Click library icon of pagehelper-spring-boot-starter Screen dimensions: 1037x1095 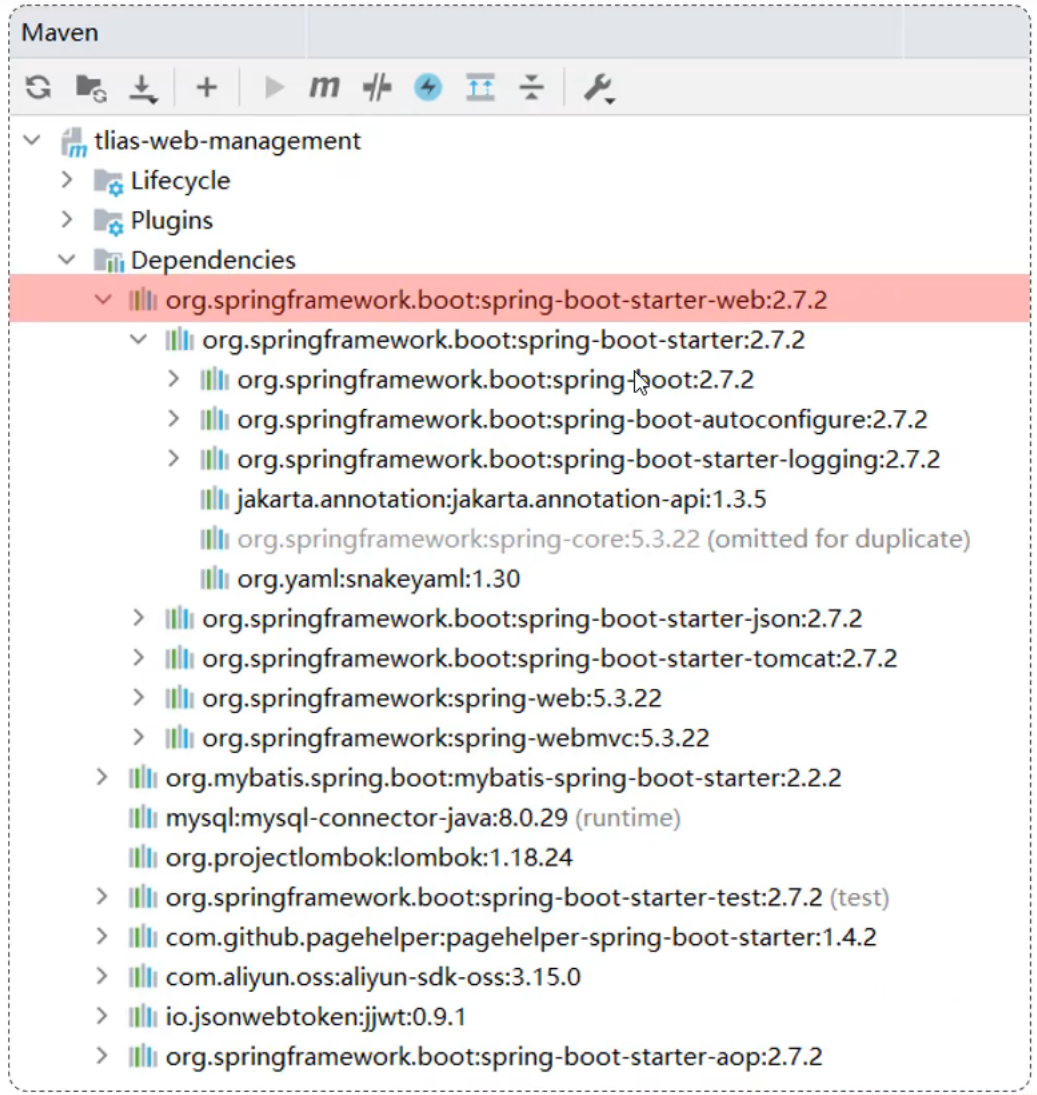[142, 936]
